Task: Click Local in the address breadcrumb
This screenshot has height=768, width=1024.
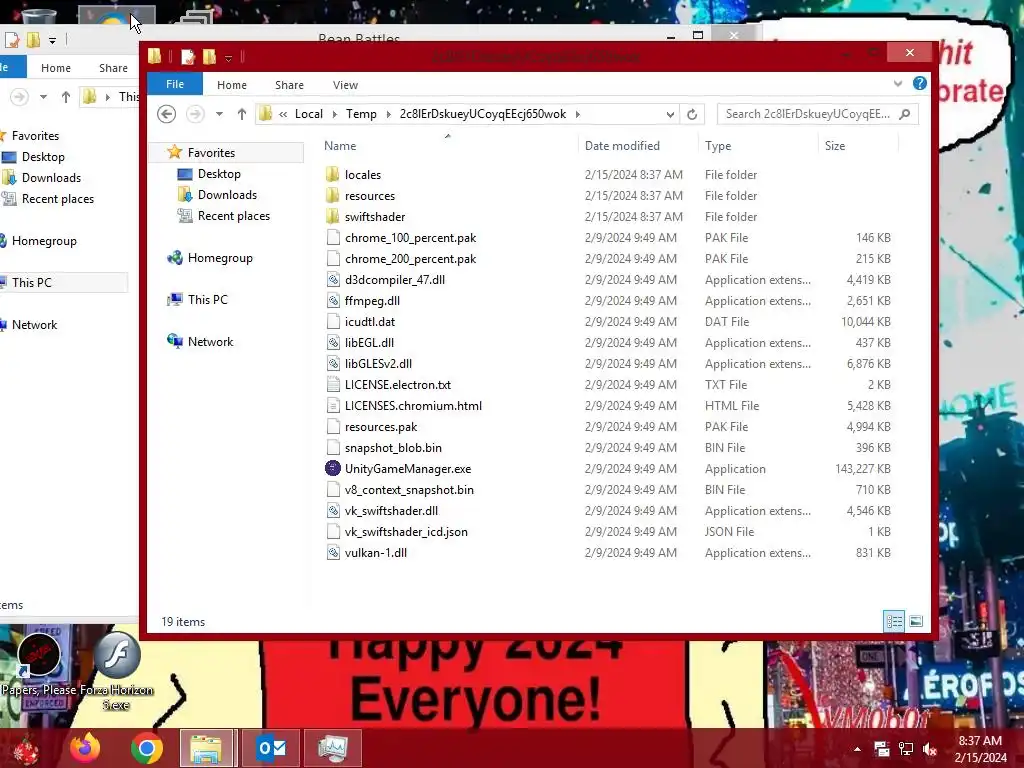Action: tap(308, 114)
